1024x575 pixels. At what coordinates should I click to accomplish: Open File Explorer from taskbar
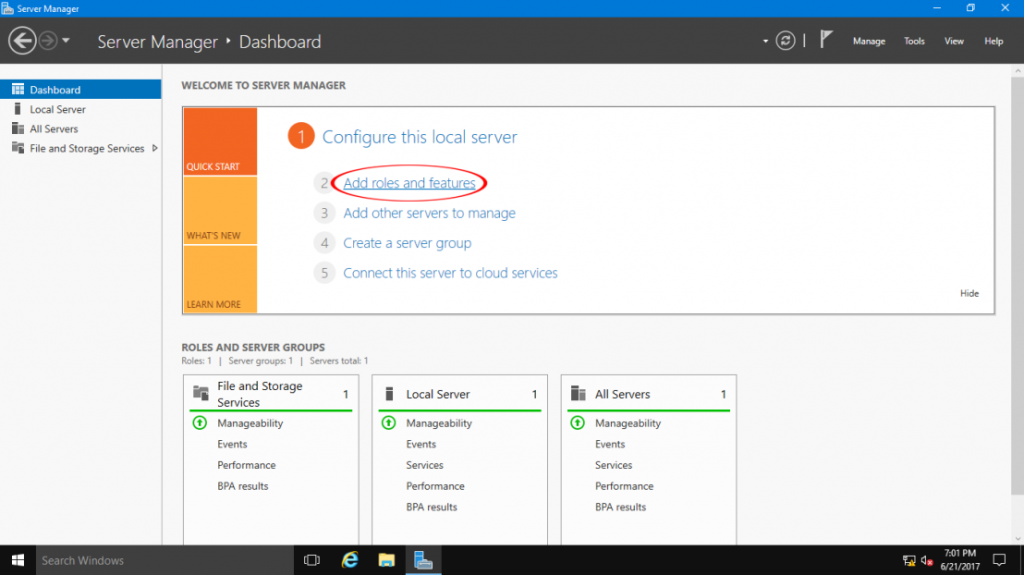tap(387, 560)
